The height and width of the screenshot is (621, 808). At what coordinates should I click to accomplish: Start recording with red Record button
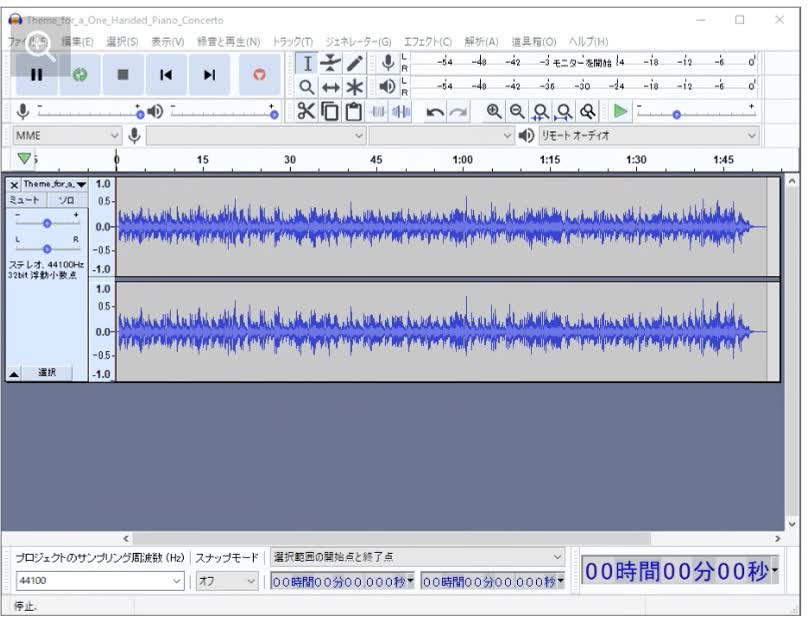point(259,75)
